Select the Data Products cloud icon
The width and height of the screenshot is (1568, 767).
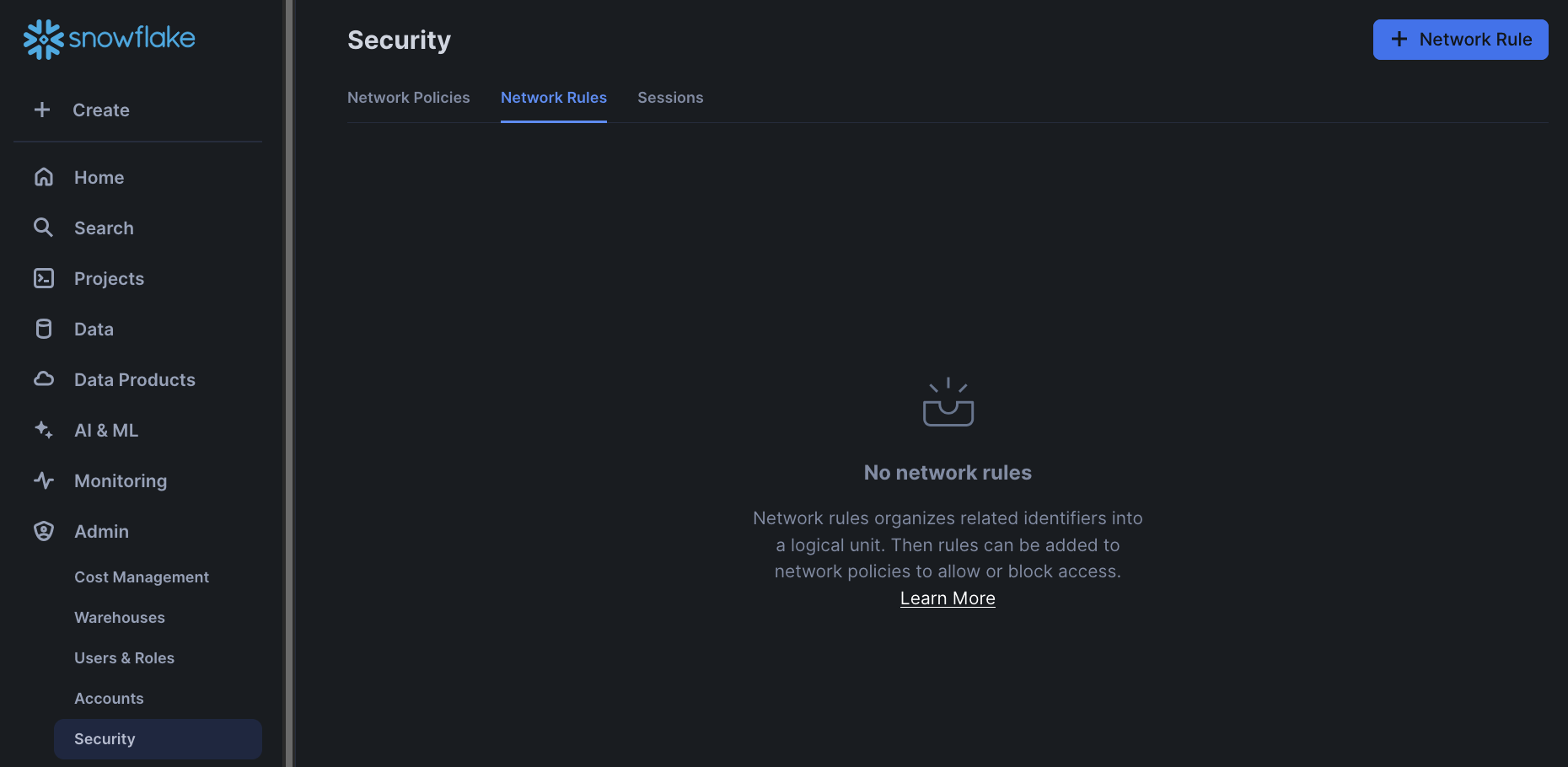43,379
